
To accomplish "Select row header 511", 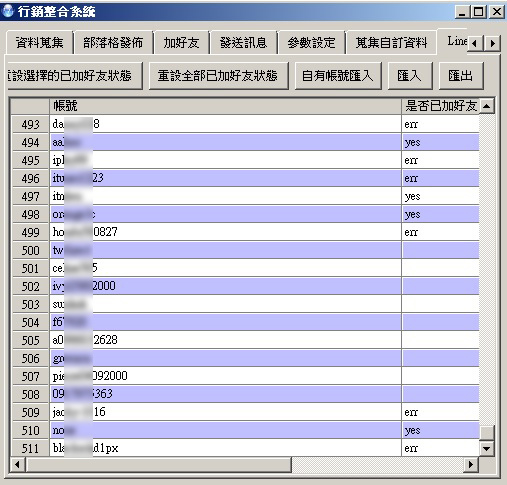I will tap(30, 448).
